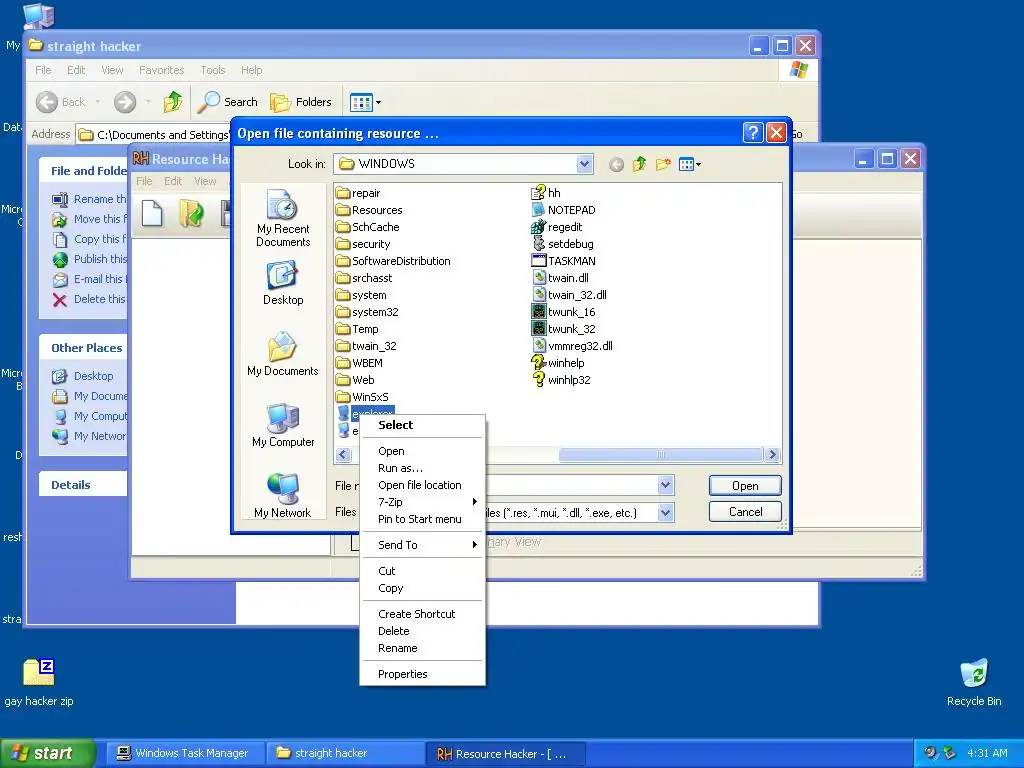This screenshot has height=768, width=1024.
Task: Go to Desktop in places bar
Action: click(283, 283)
